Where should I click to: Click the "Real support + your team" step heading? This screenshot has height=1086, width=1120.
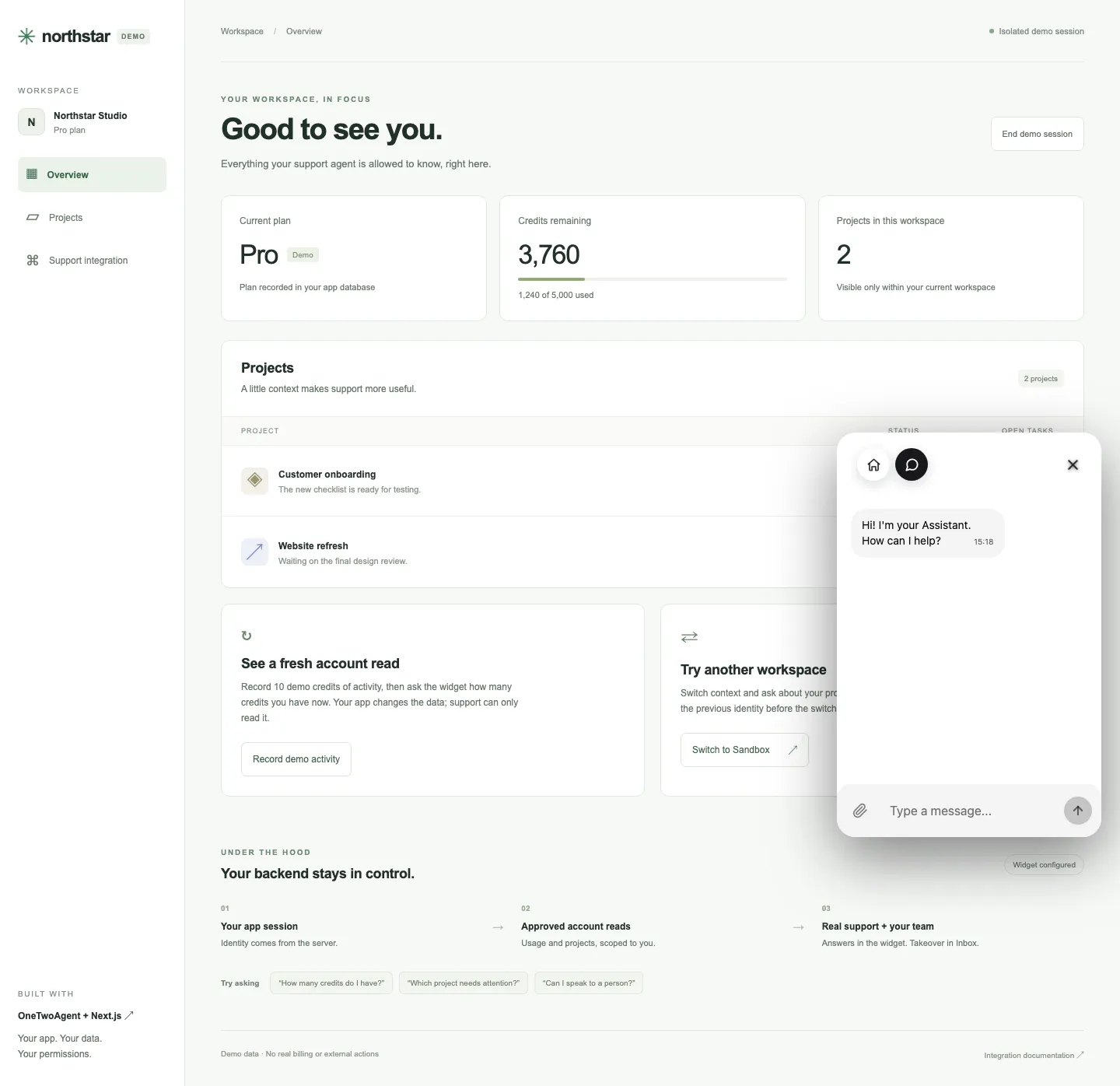pyautogui.click(x=877, y=927)
